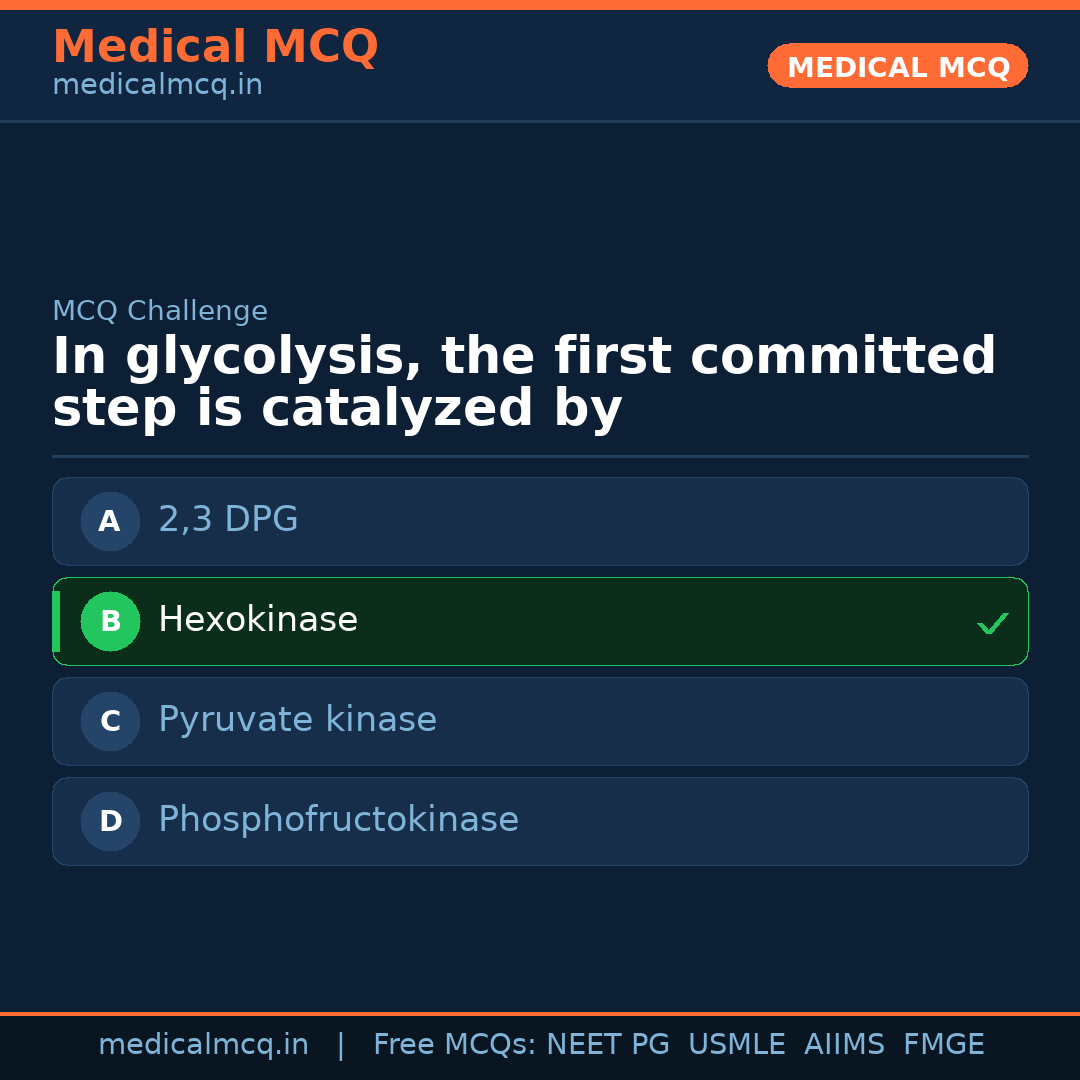1080x1080 pixels.
Task: Click "Free MCQs:" text in the footer
Action: pyautogui.click(x=455, y=1045)
